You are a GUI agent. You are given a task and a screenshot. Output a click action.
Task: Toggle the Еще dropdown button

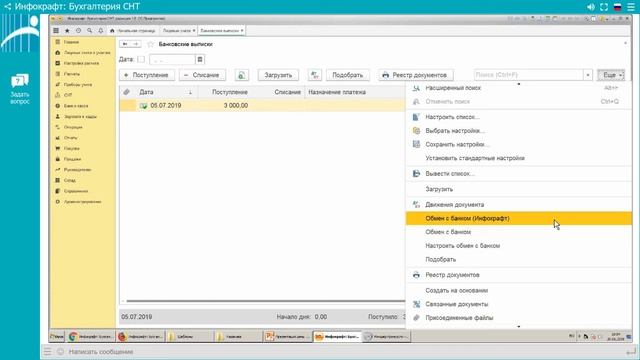(x=611, y=75)
